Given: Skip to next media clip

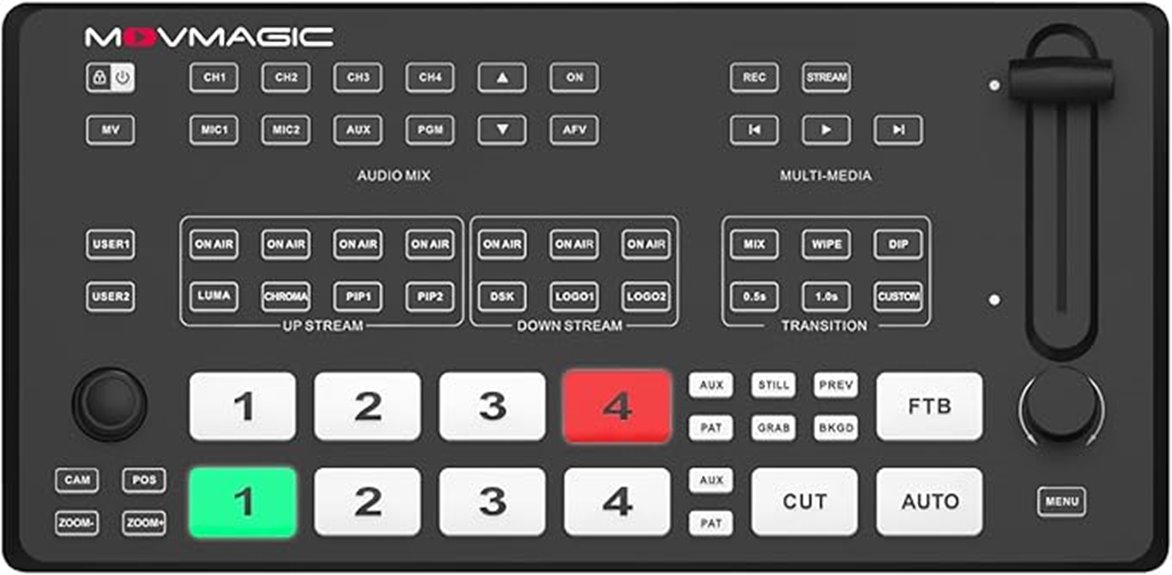Looking at the screenshot, I should 898,130.
